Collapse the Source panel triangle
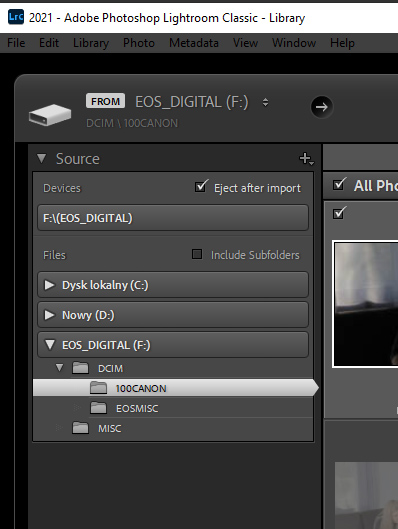Viewport: 398px width, 529px height. (x=41, y=159)
